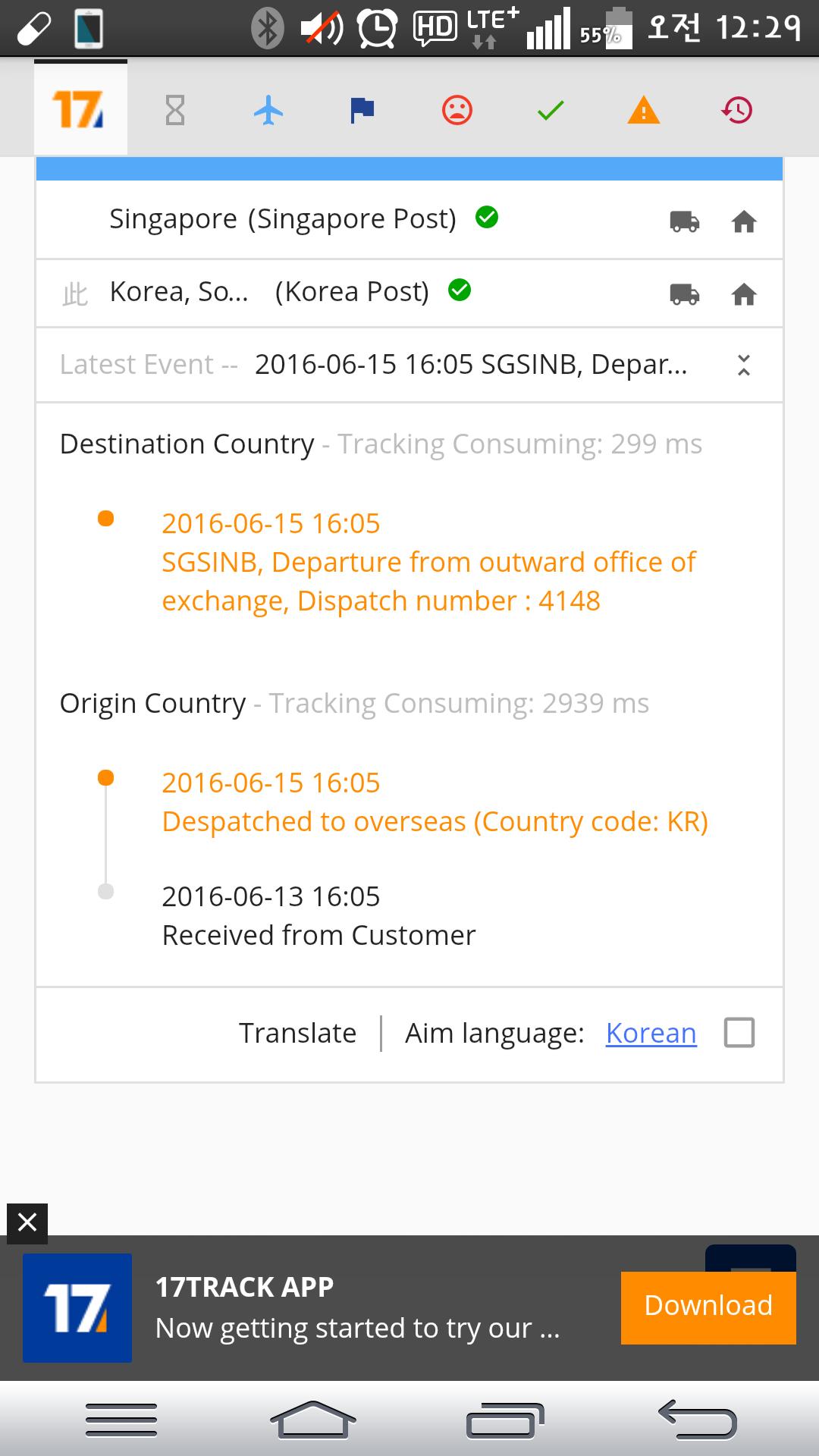The image size is (819, 1456).
Task: Tap the truck icon in Singapore Post row
Action: [x=684, y=221]
